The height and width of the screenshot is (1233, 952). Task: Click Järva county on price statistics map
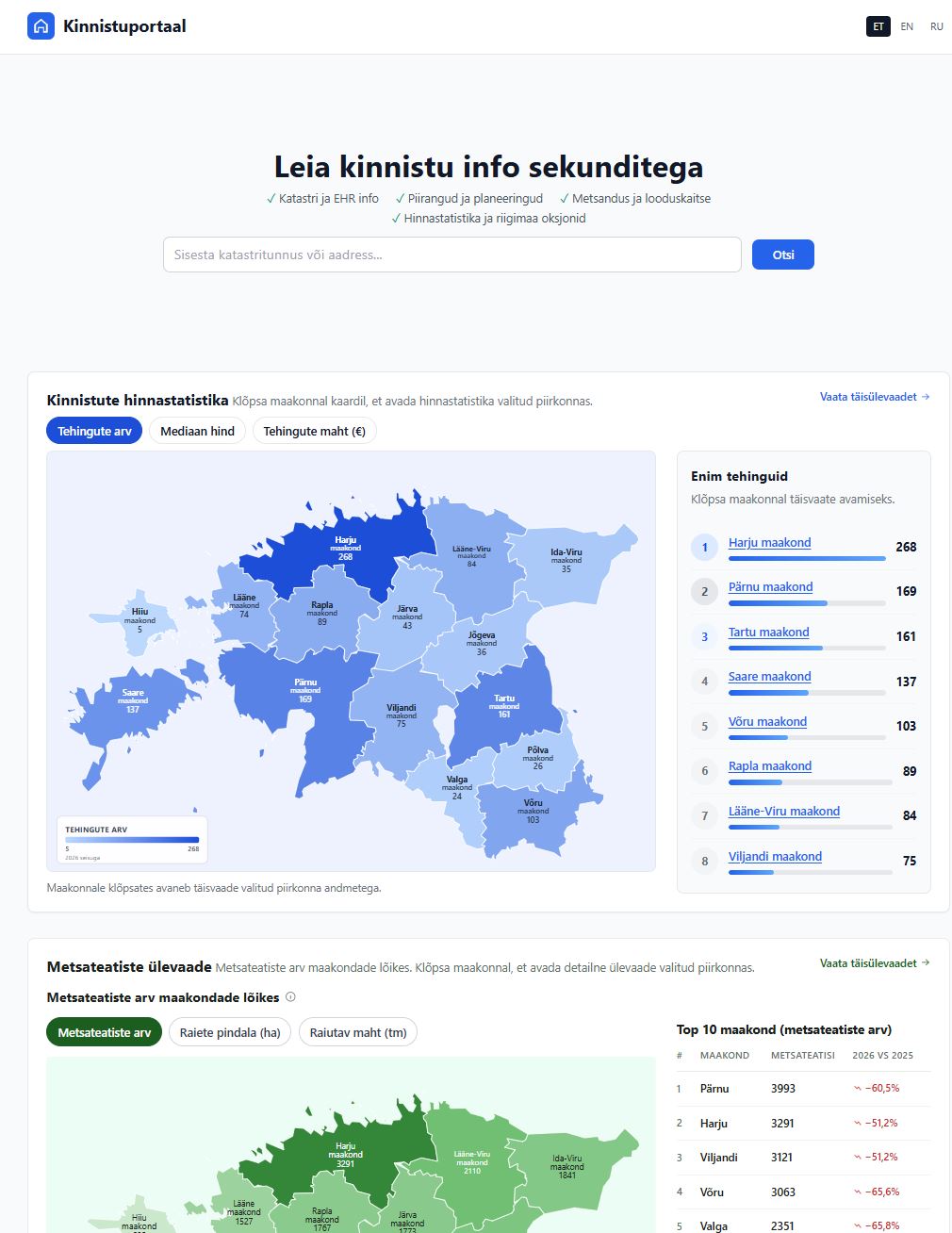click(x=407, y=617)
